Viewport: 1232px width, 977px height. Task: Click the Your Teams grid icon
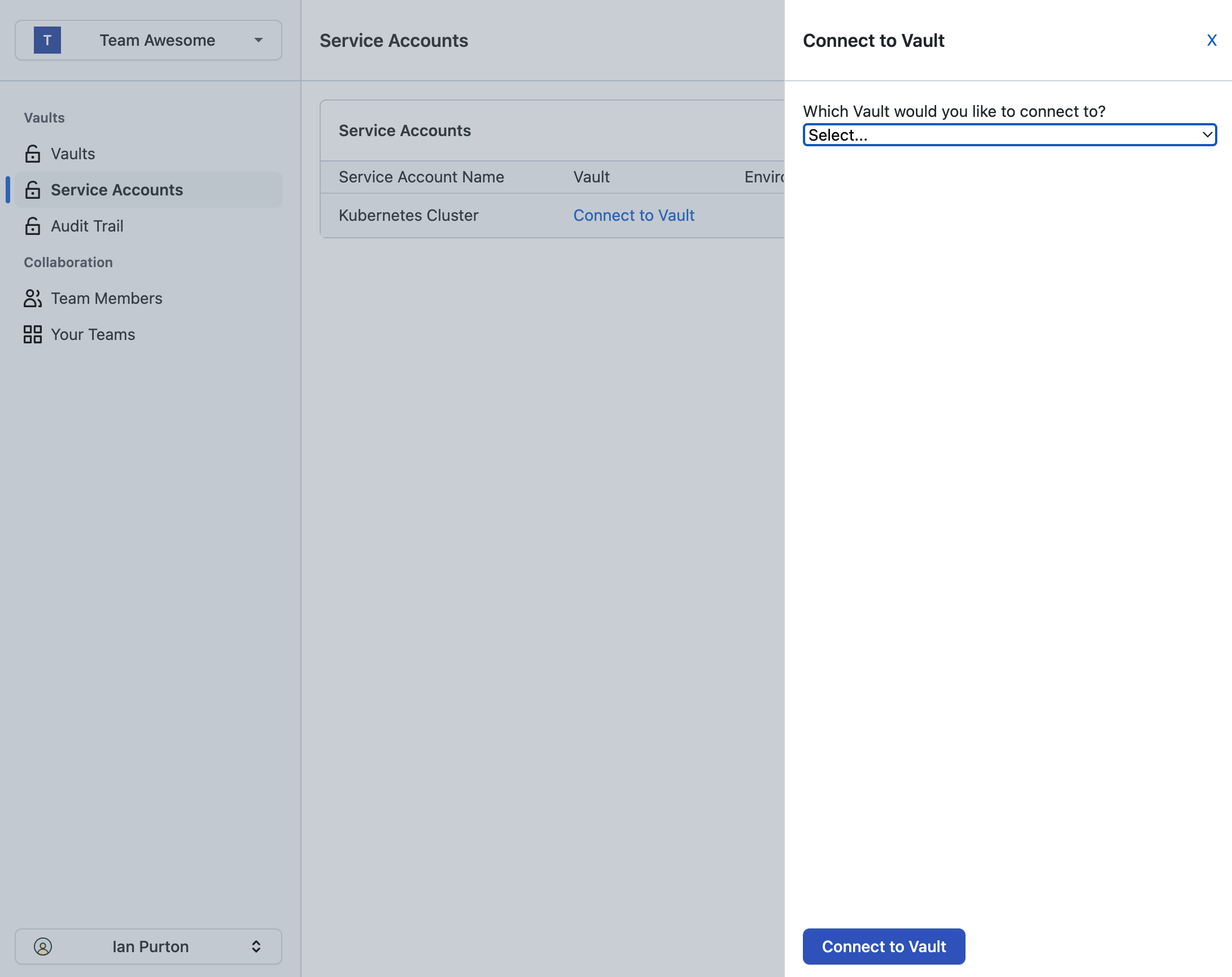[x=33, y=334]
